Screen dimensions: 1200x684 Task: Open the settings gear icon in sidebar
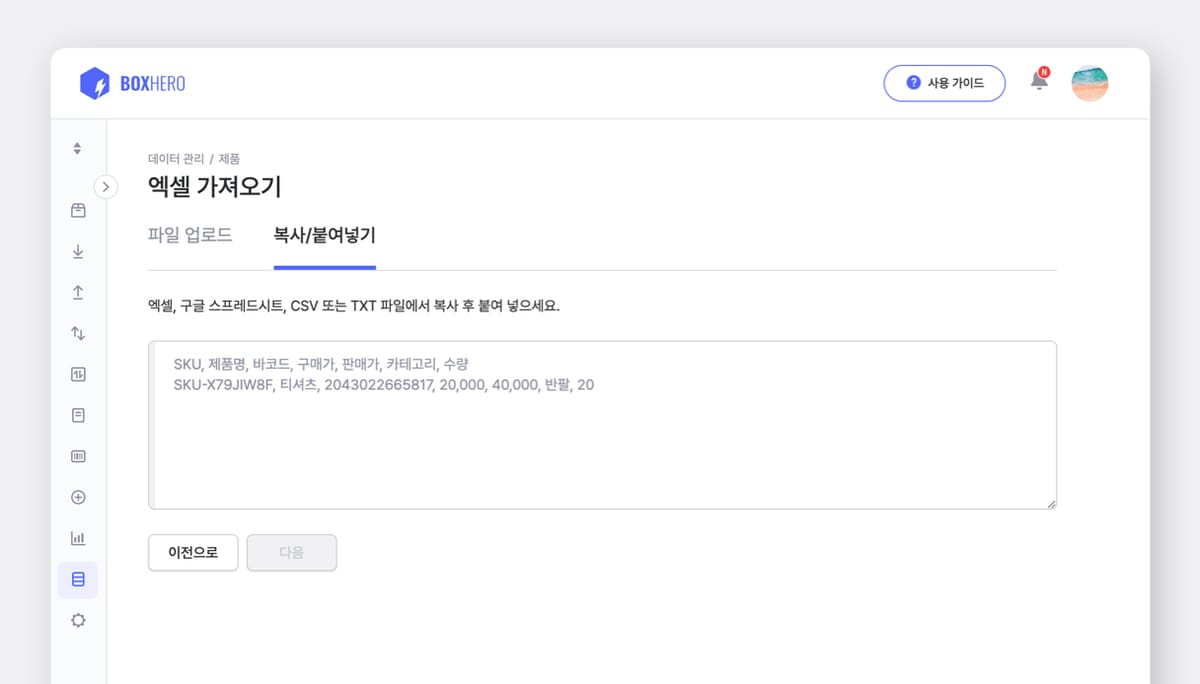click(78, 620)
